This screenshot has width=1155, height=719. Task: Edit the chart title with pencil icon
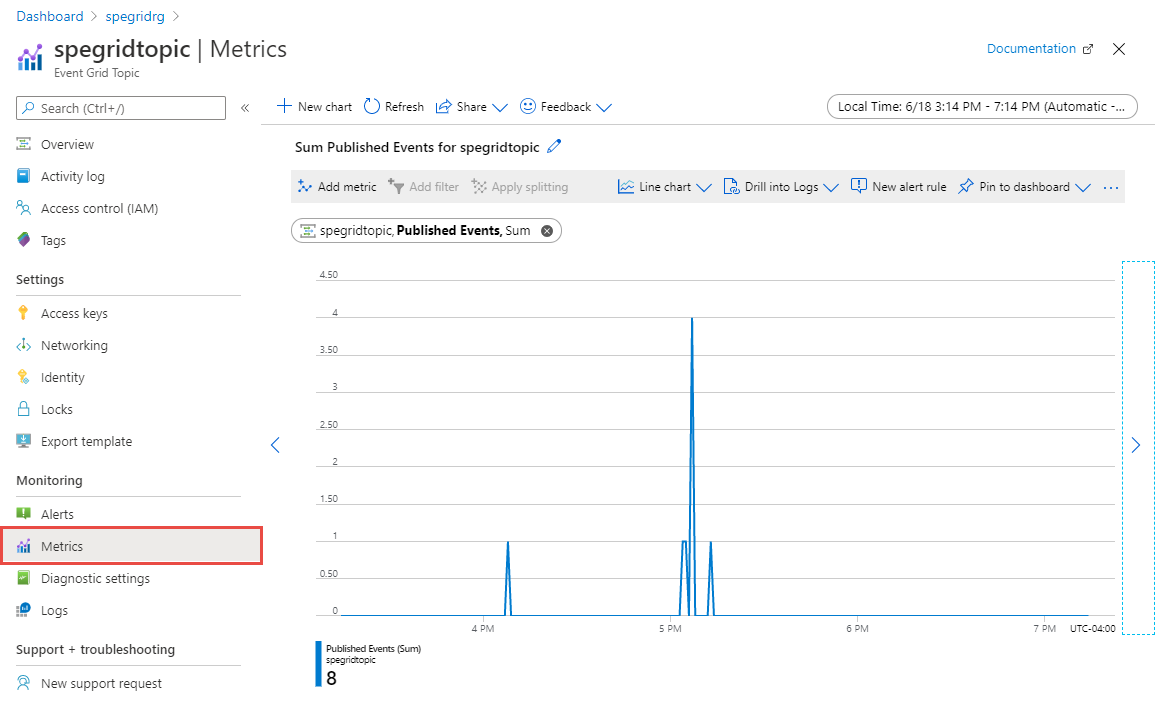(x=556, y=146)
